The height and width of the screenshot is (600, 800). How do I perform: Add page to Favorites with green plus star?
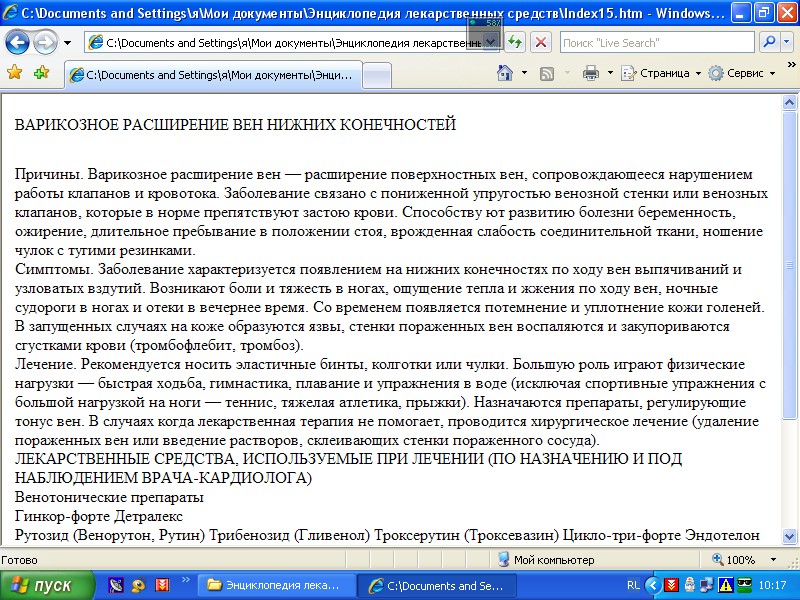[x=41, y=72]
